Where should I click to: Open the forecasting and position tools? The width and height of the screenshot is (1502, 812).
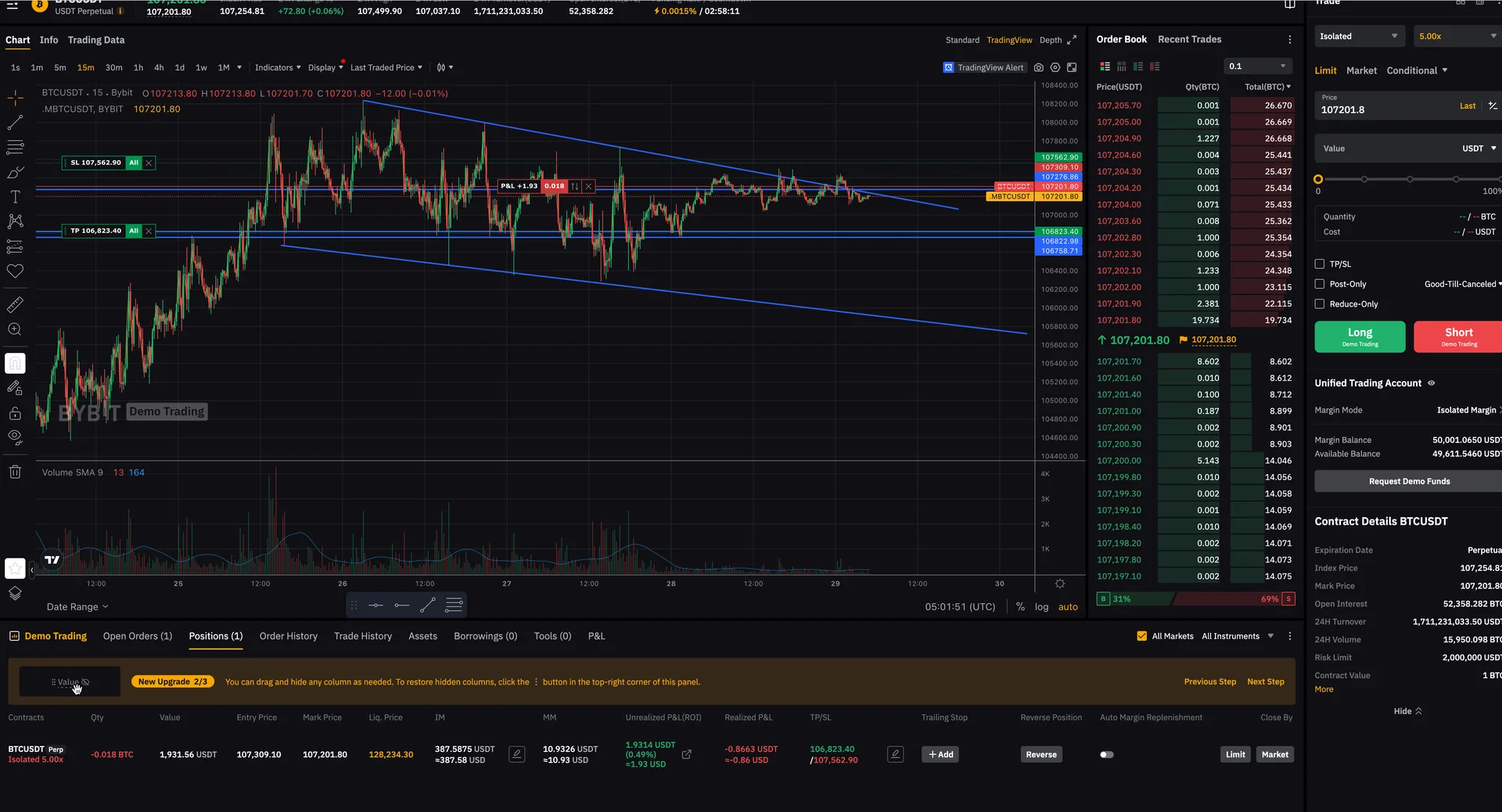(15, 246)
